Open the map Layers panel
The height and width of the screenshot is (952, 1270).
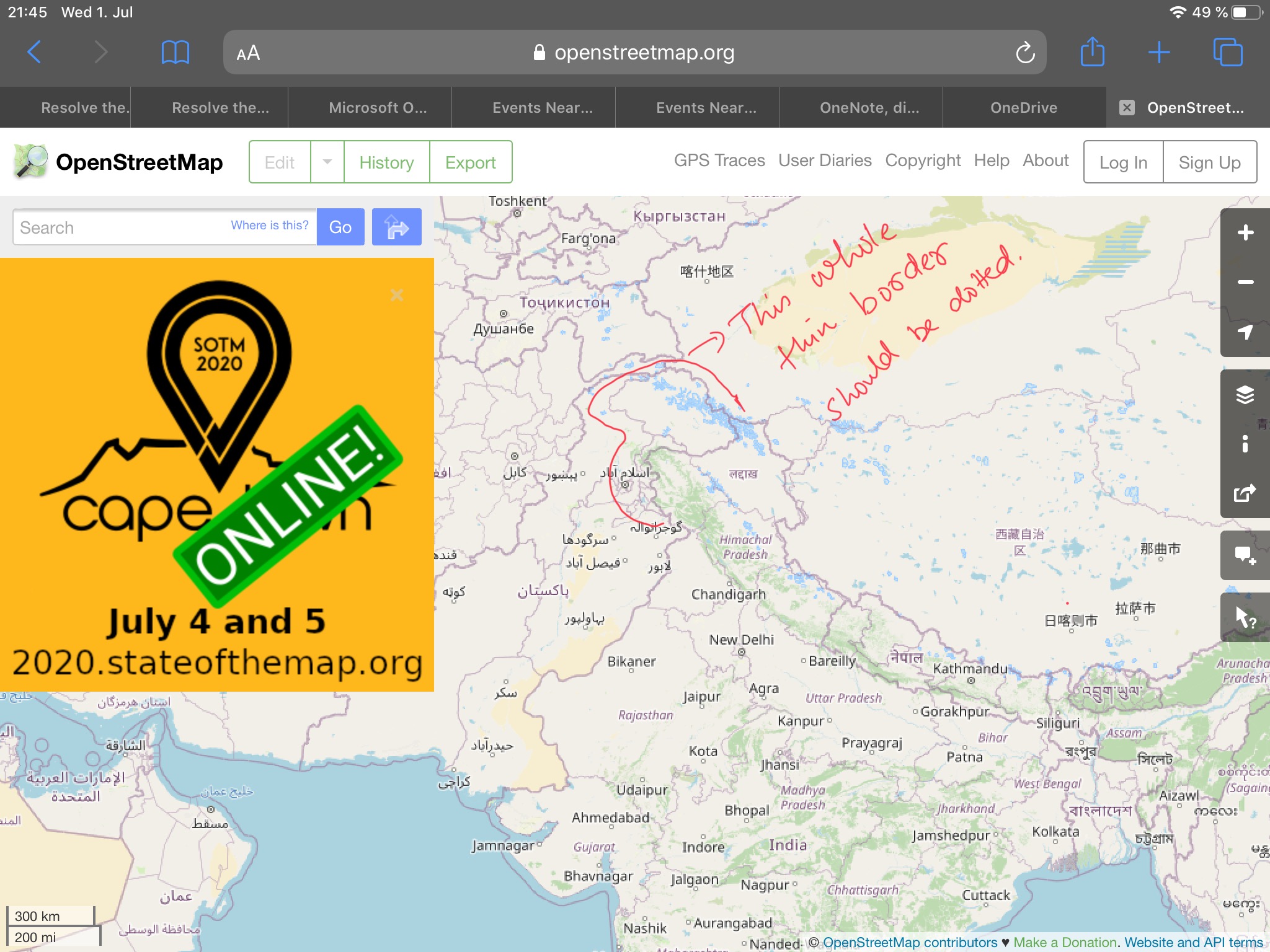pos(1245,394)
